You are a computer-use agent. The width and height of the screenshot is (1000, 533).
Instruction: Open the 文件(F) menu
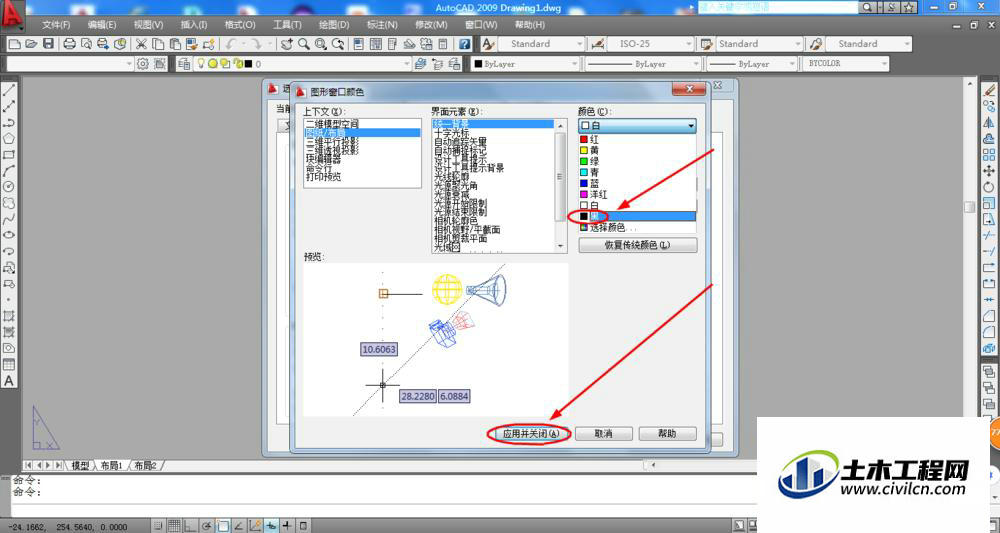click(55, 25)
